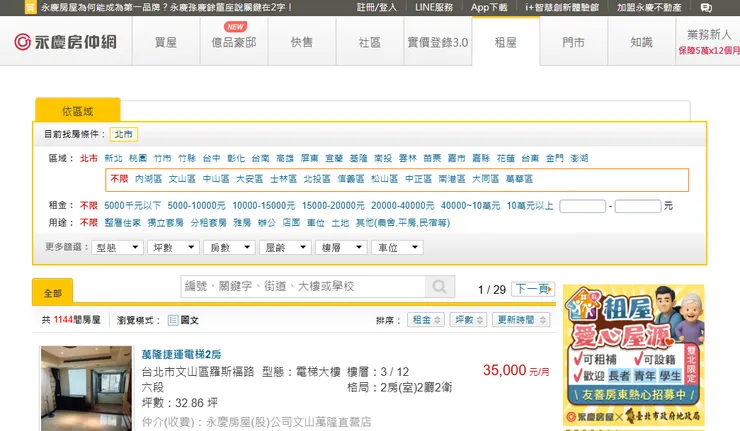The height and width of the screenshot is (431, 740).
Task: Open LINE服務 link
Action: coord(434,7)
